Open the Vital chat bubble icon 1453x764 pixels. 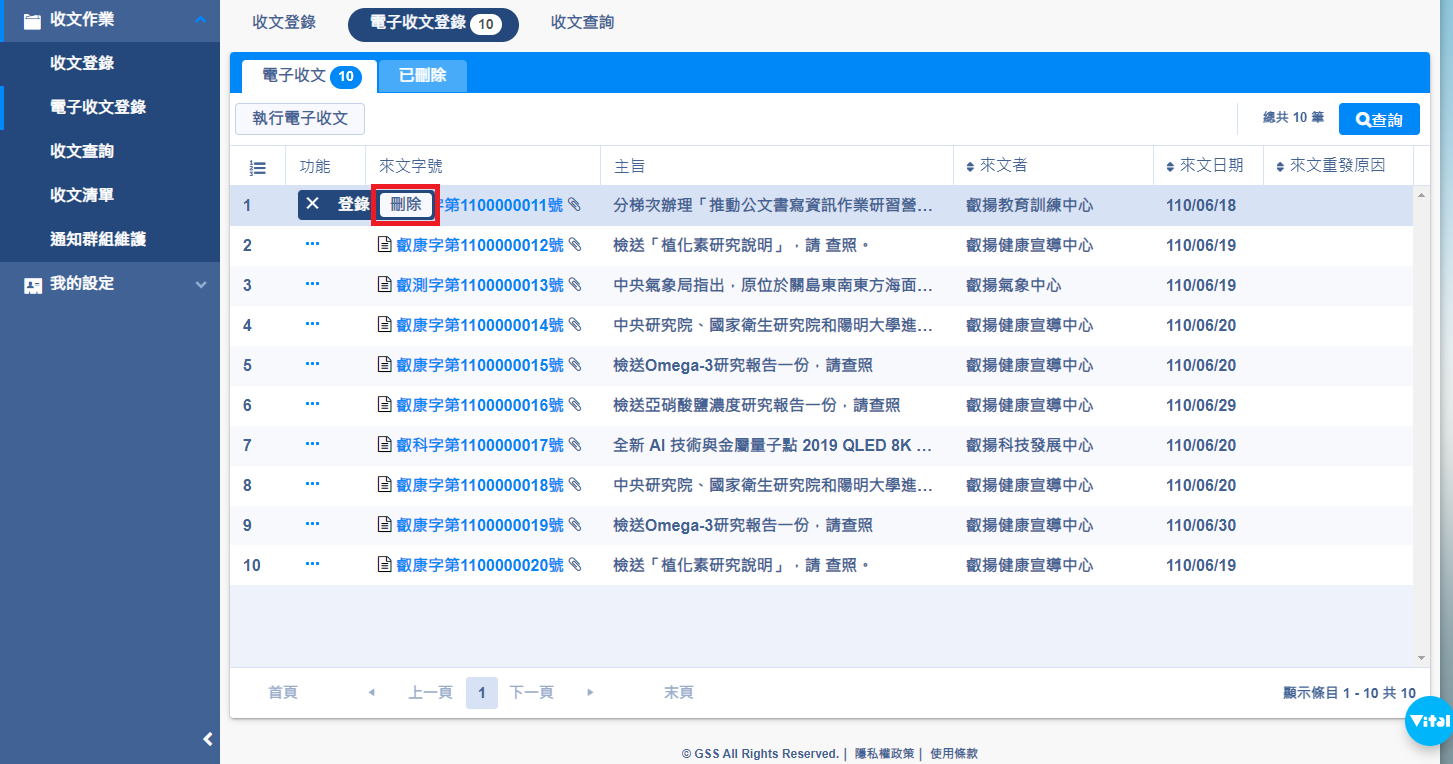tap(1428, 720)
